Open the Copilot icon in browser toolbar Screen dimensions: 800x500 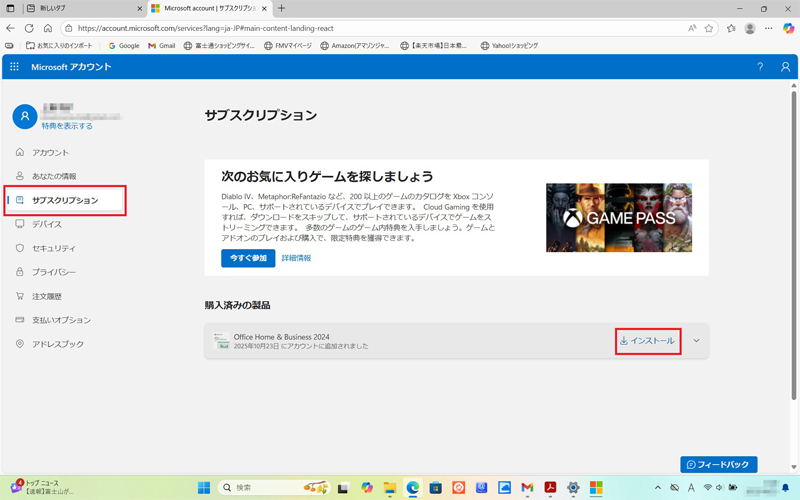[788, 29]
